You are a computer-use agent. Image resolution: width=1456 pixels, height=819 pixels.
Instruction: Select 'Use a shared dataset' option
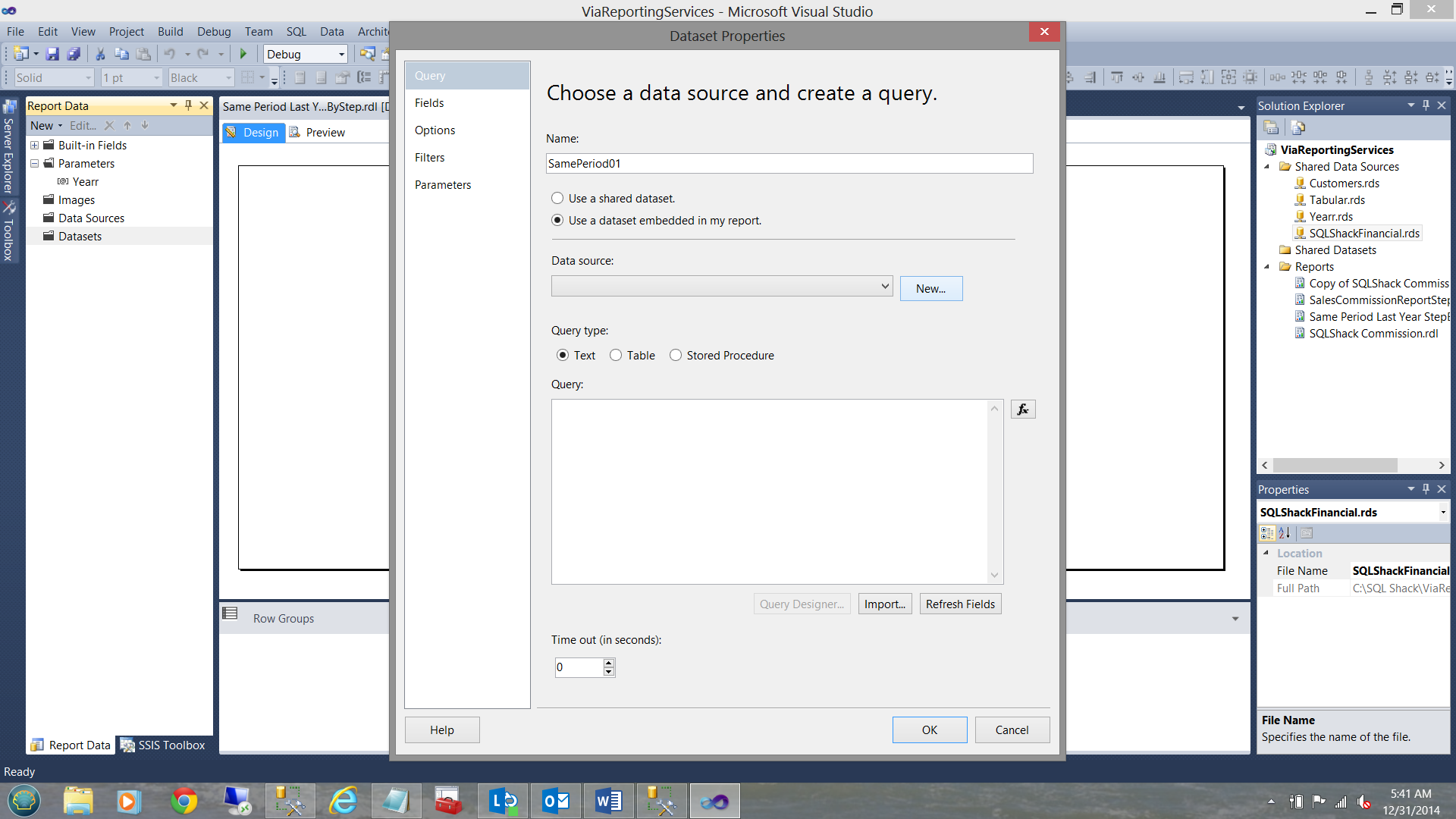[557, 198]
